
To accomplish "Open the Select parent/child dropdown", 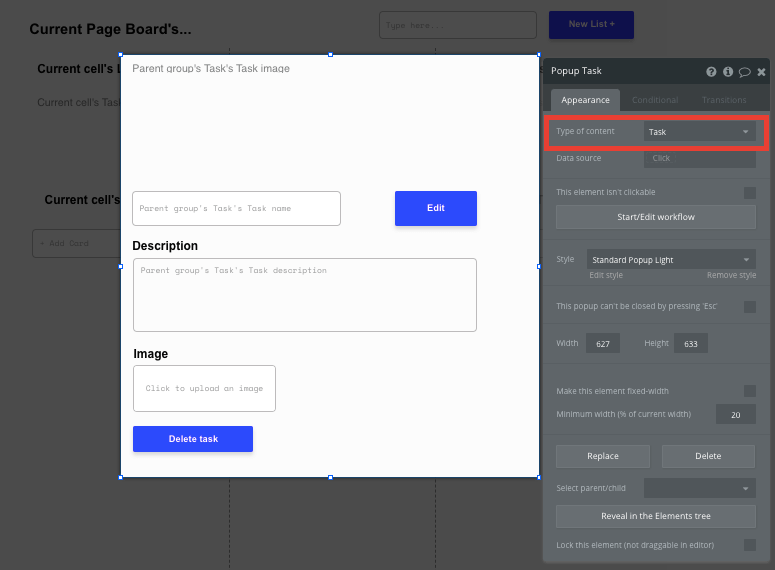I will pyautogui.click(x=699, y=488).
